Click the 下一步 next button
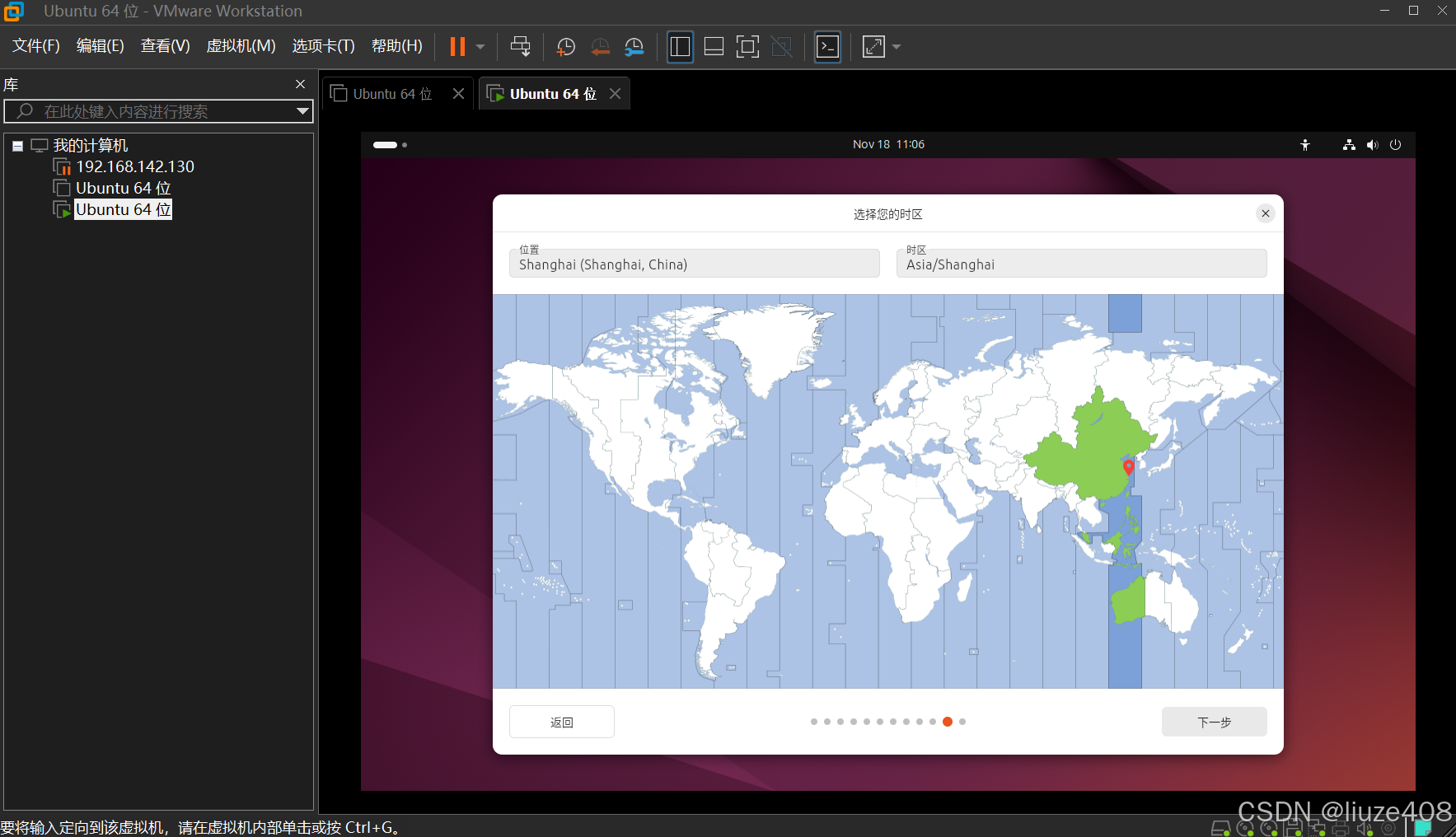1456x837 pixels. (1215, 722)
